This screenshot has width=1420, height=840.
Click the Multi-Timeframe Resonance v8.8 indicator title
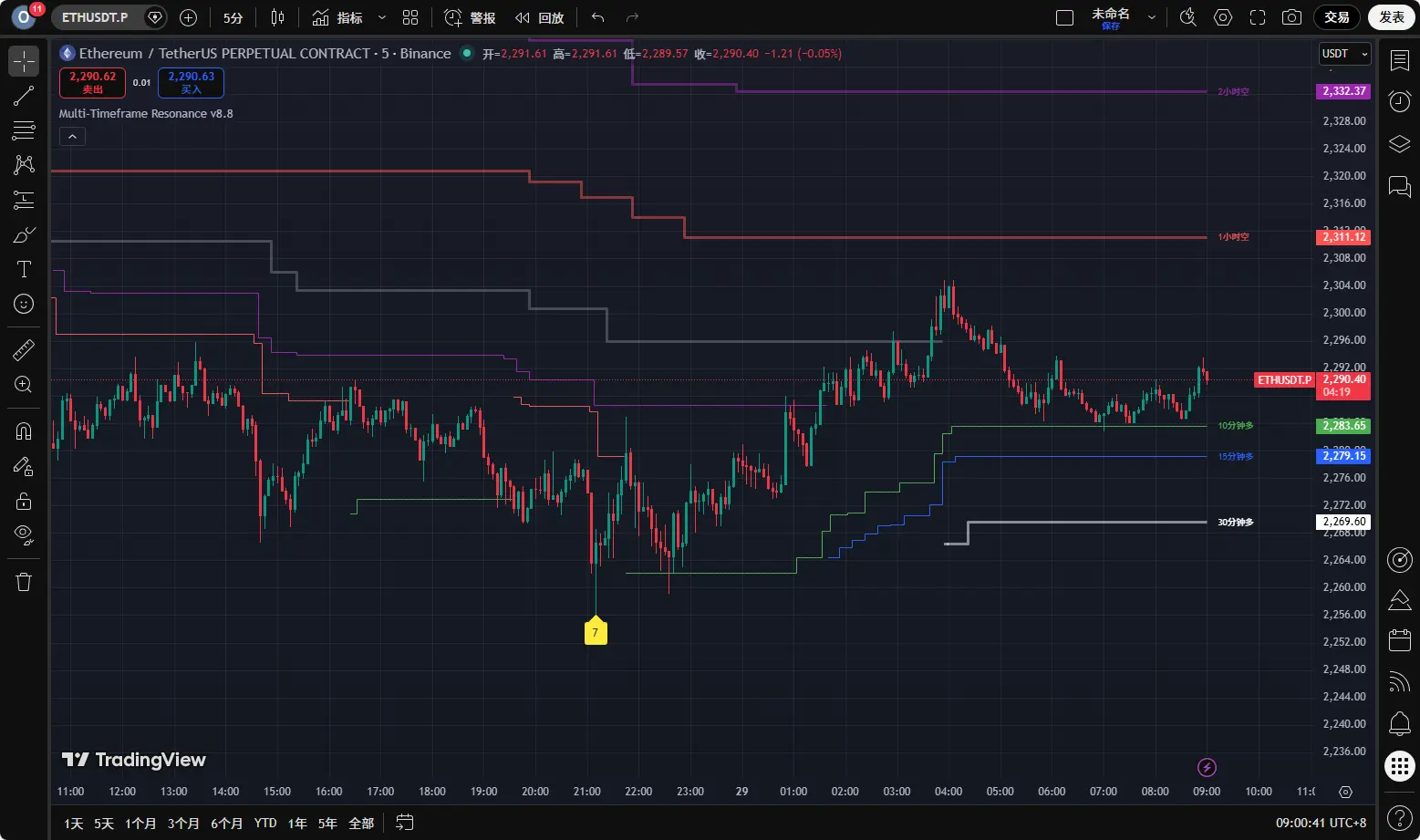pyautogui.click(x=146, y=114)
